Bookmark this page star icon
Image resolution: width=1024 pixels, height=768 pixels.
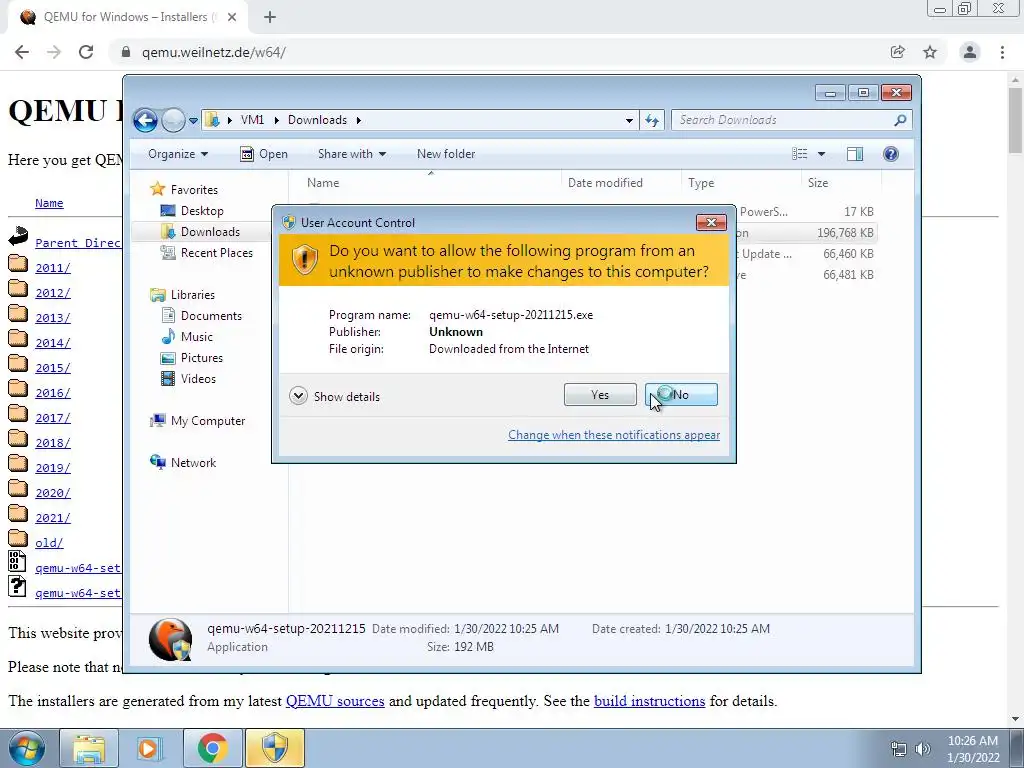point(930,52)
